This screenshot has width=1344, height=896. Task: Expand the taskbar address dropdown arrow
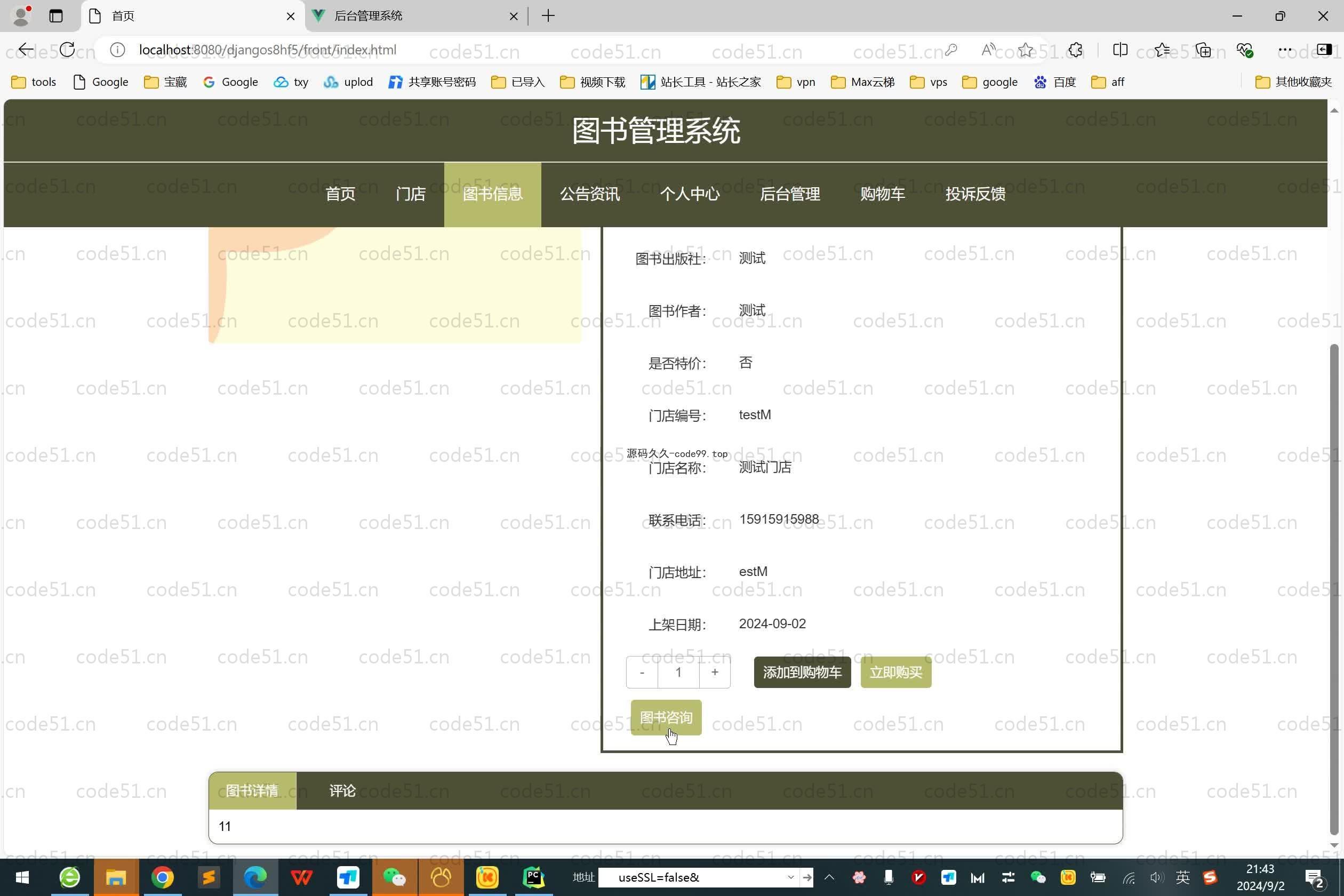click(x=790, y=877)
